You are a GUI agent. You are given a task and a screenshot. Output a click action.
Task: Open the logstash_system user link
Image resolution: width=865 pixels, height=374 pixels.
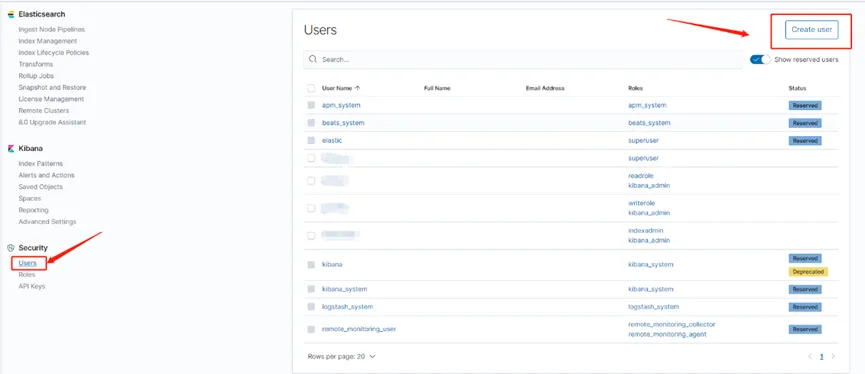348,307
